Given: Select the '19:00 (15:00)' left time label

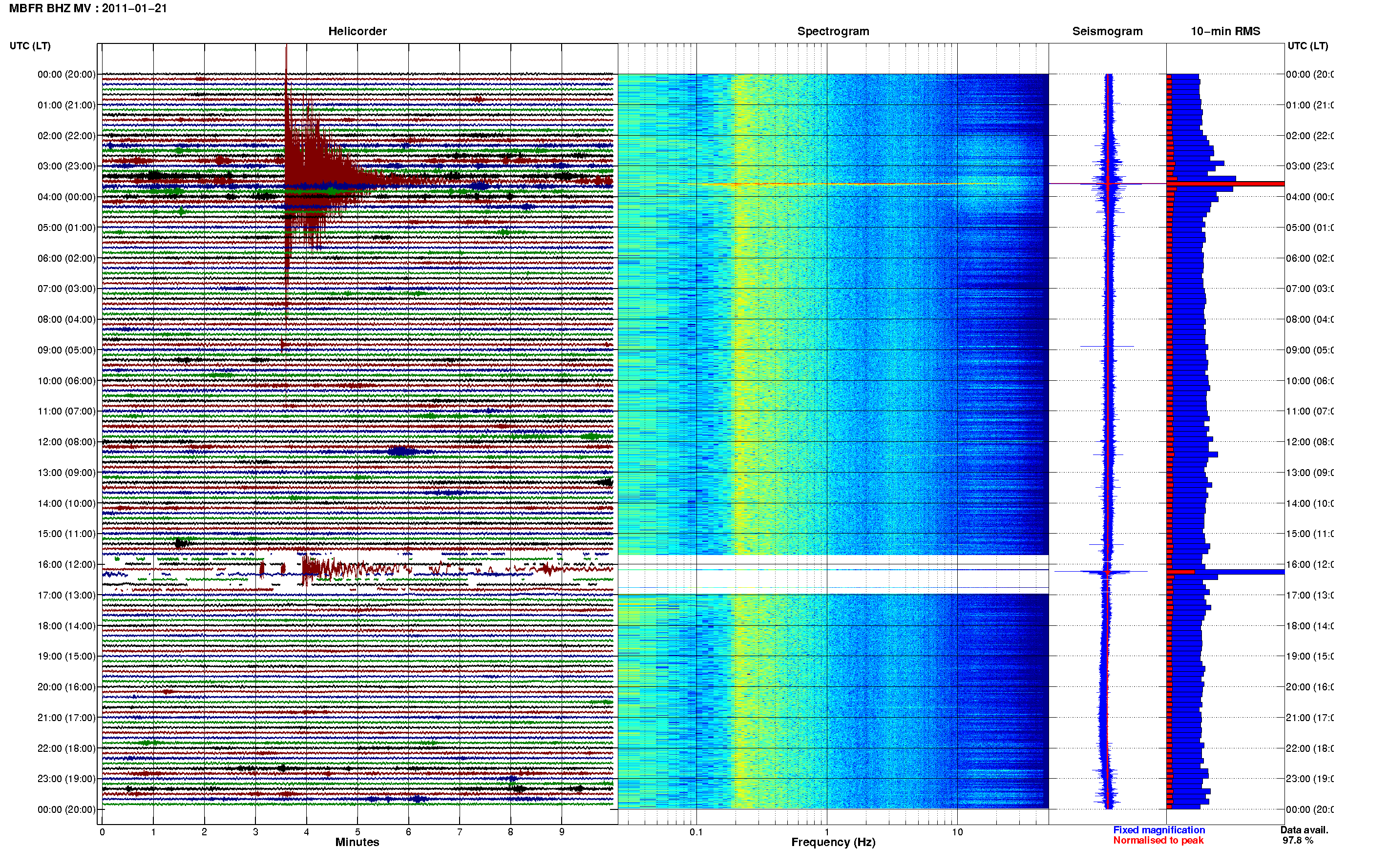Looking at the screenshot, I should pos(66,656).
